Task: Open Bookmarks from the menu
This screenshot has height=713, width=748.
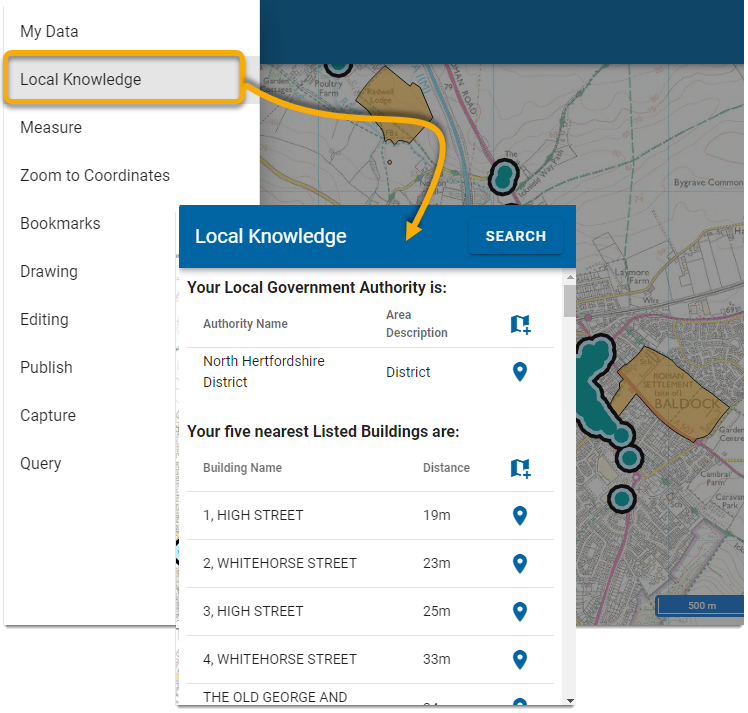Action: coord(60,224)
